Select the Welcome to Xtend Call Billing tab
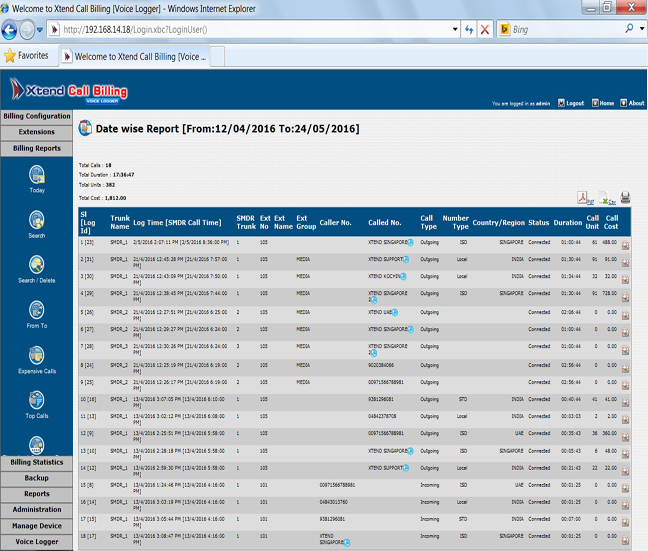The image size is (648, 551). coord(135,57)
